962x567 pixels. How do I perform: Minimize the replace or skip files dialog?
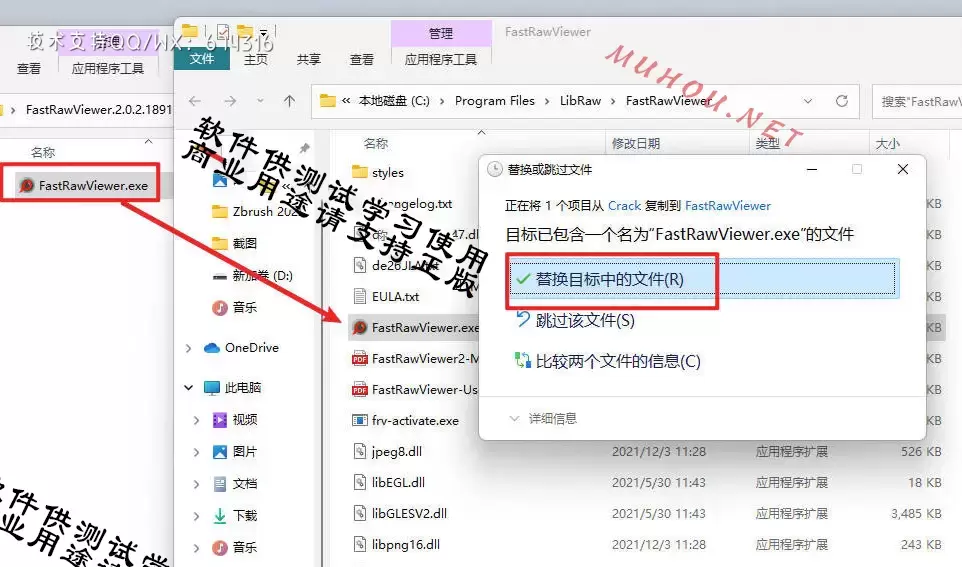812,169
